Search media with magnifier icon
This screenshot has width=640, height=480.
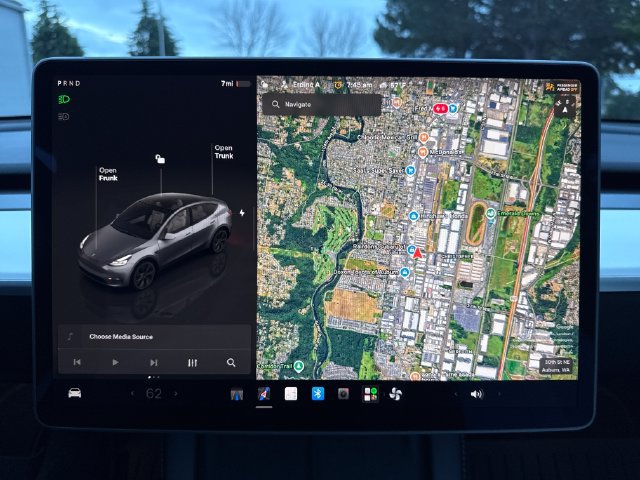[231, 362]
